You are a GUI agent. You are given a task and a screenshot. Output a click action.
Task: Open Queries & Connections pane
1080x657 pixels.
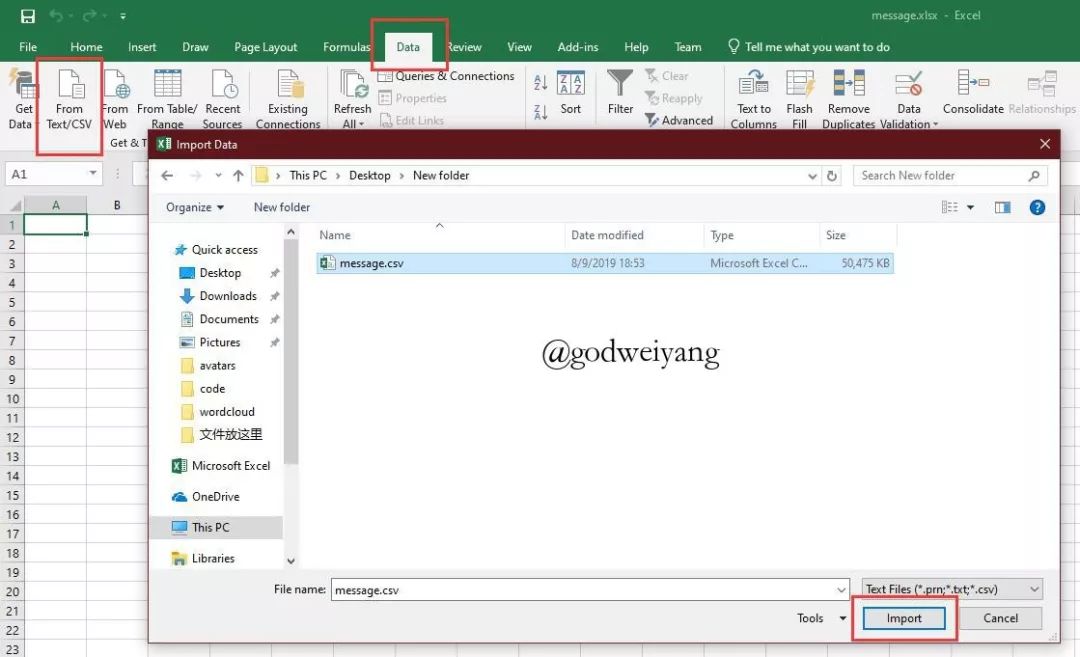(446, 76)
